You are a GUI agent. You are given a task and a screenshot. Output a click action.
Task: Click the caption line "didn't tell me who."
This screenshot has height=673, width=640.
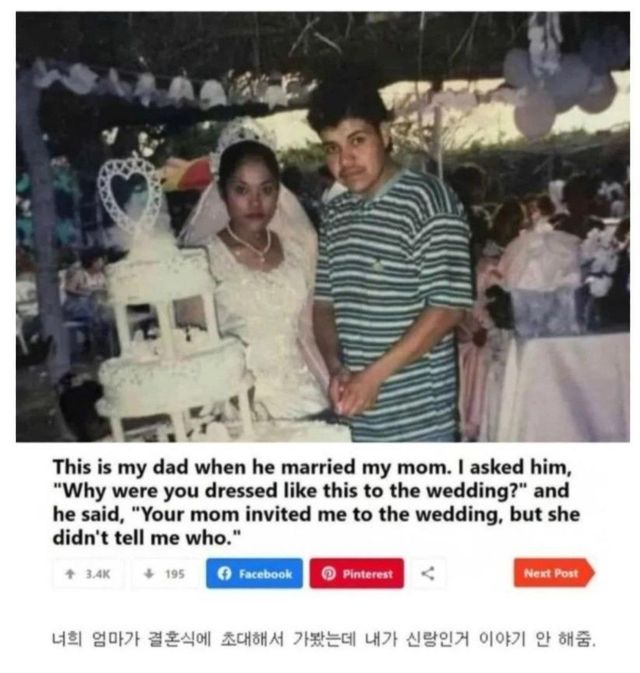[147, 537]
